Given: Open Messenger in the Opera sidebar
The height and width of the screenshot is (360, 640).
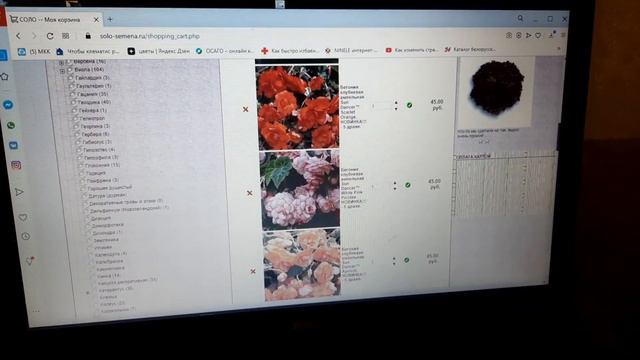Looking at the screenshot, I should click(x=8, y=105).
